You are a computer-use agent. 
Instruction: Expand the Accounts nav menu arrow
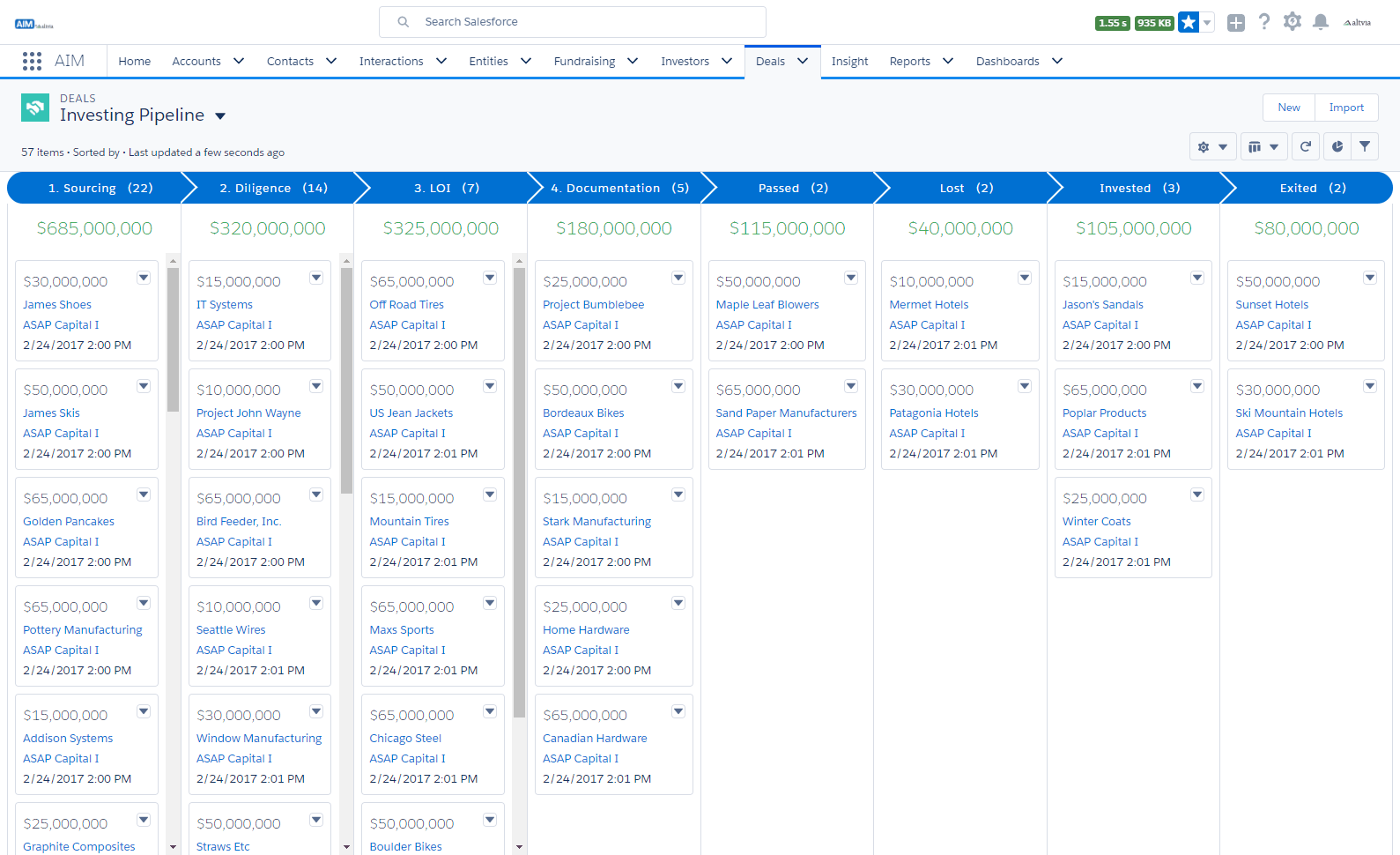239,61
